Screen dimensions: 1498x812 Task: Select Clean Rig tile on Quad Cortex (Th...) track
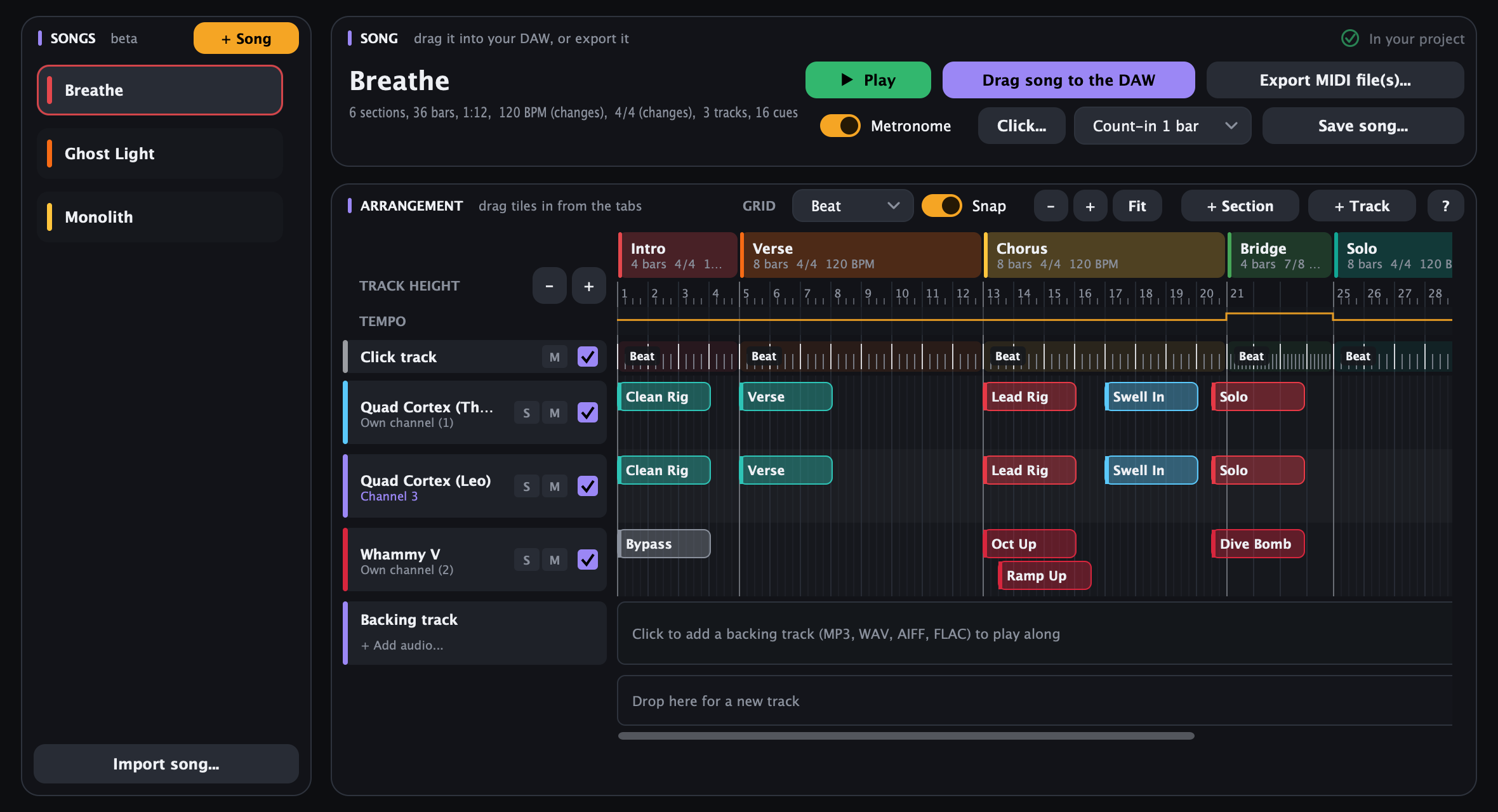point(664,396)
